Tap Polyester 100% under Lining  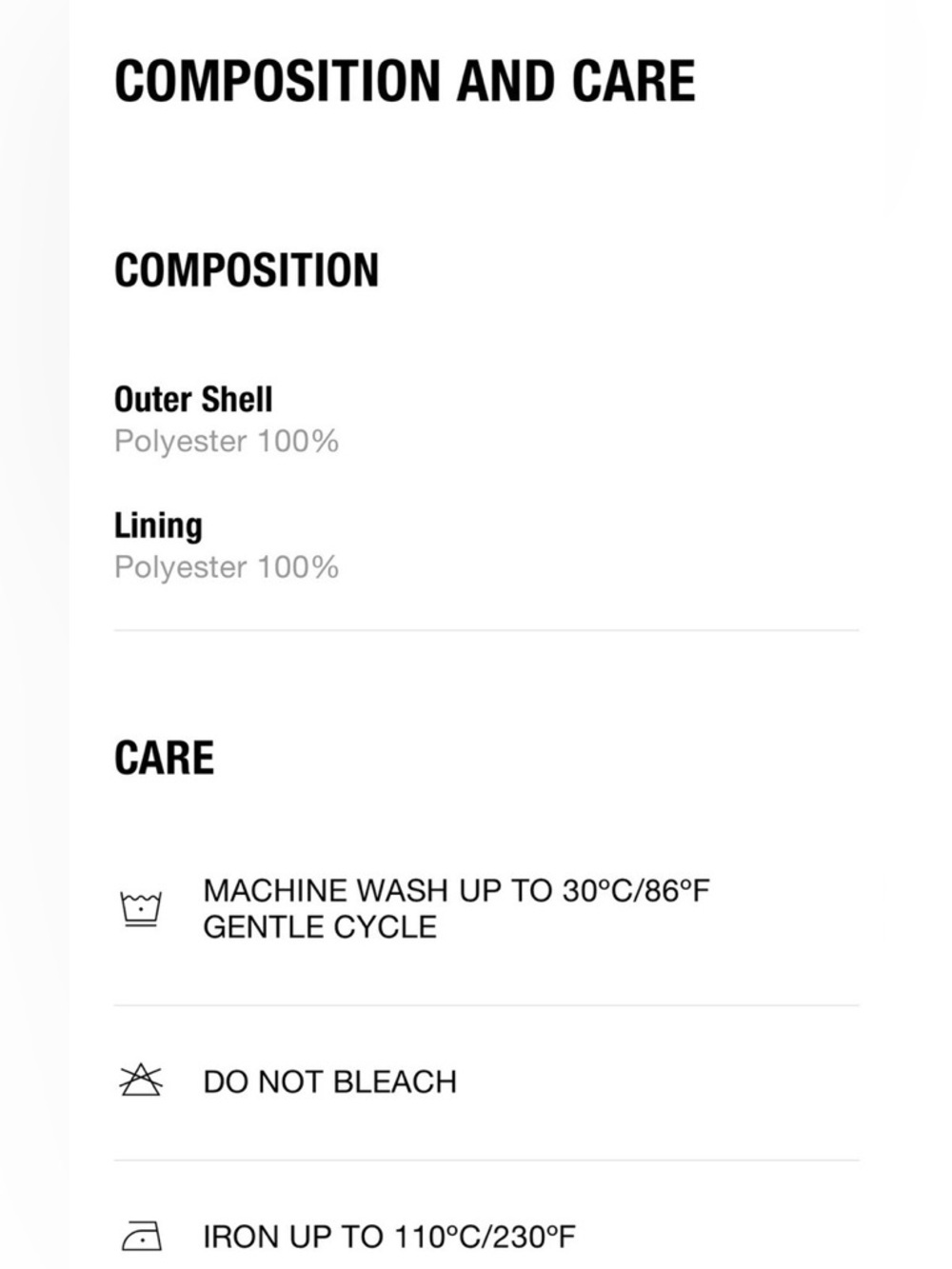(x=227, y=566)
